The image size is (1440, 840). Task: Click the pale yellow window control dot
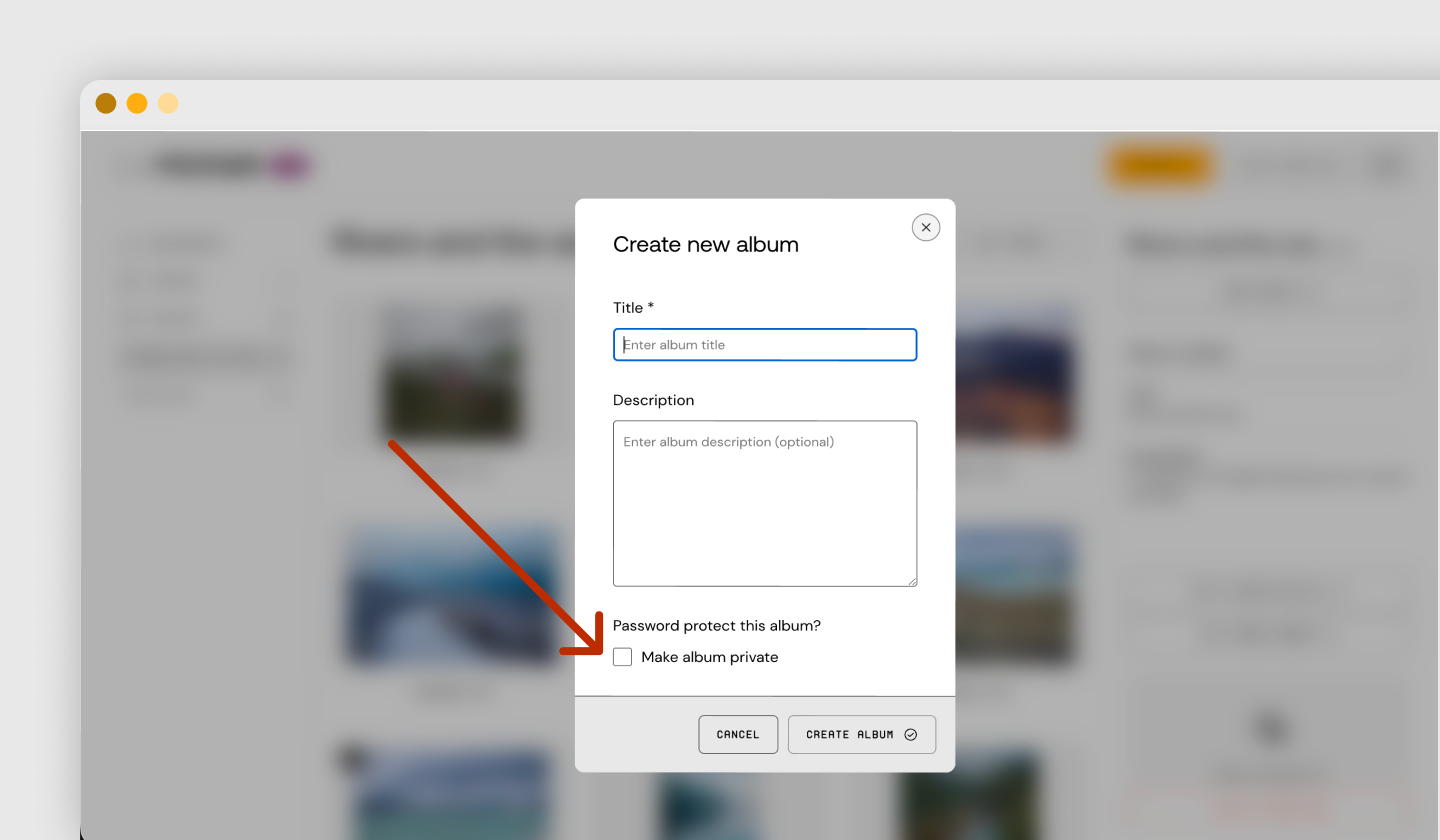168,103
